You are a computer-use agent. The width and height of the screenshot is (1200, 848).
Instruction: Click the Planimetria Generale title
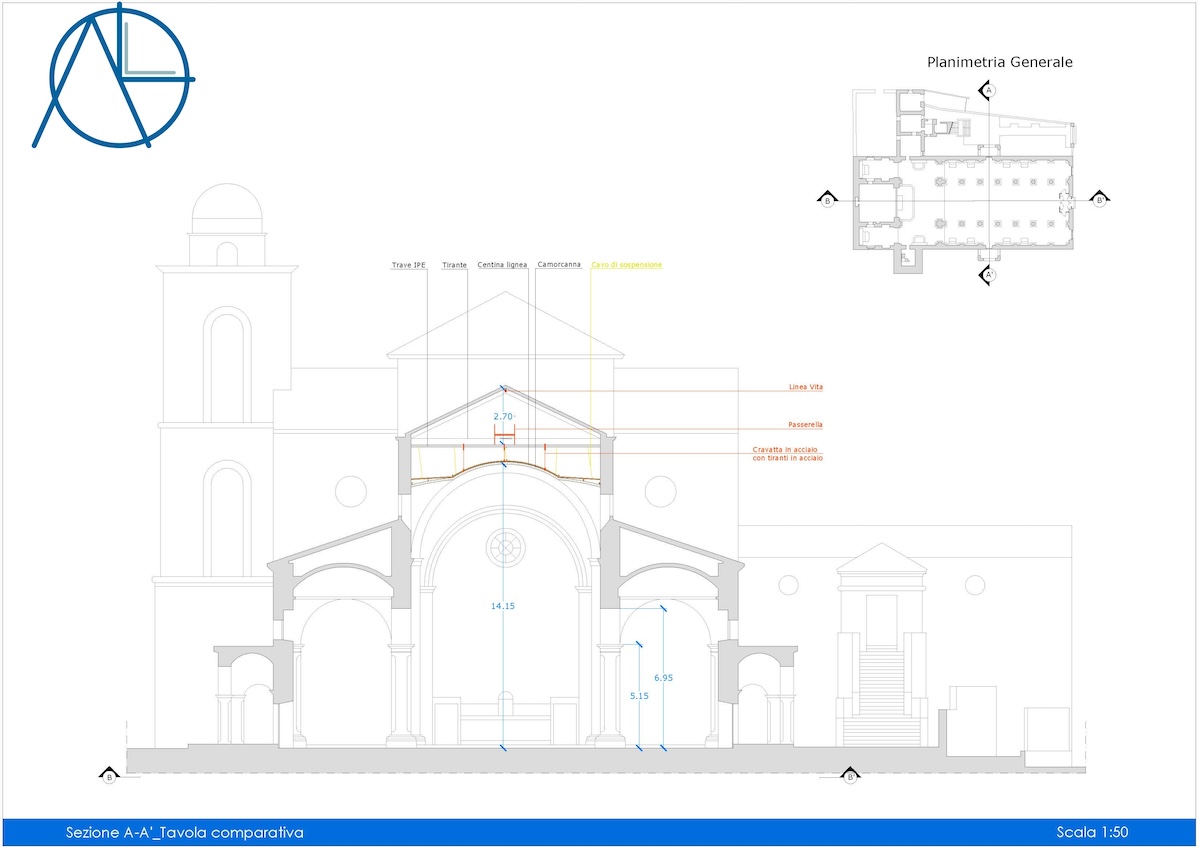coord(1000,62)
